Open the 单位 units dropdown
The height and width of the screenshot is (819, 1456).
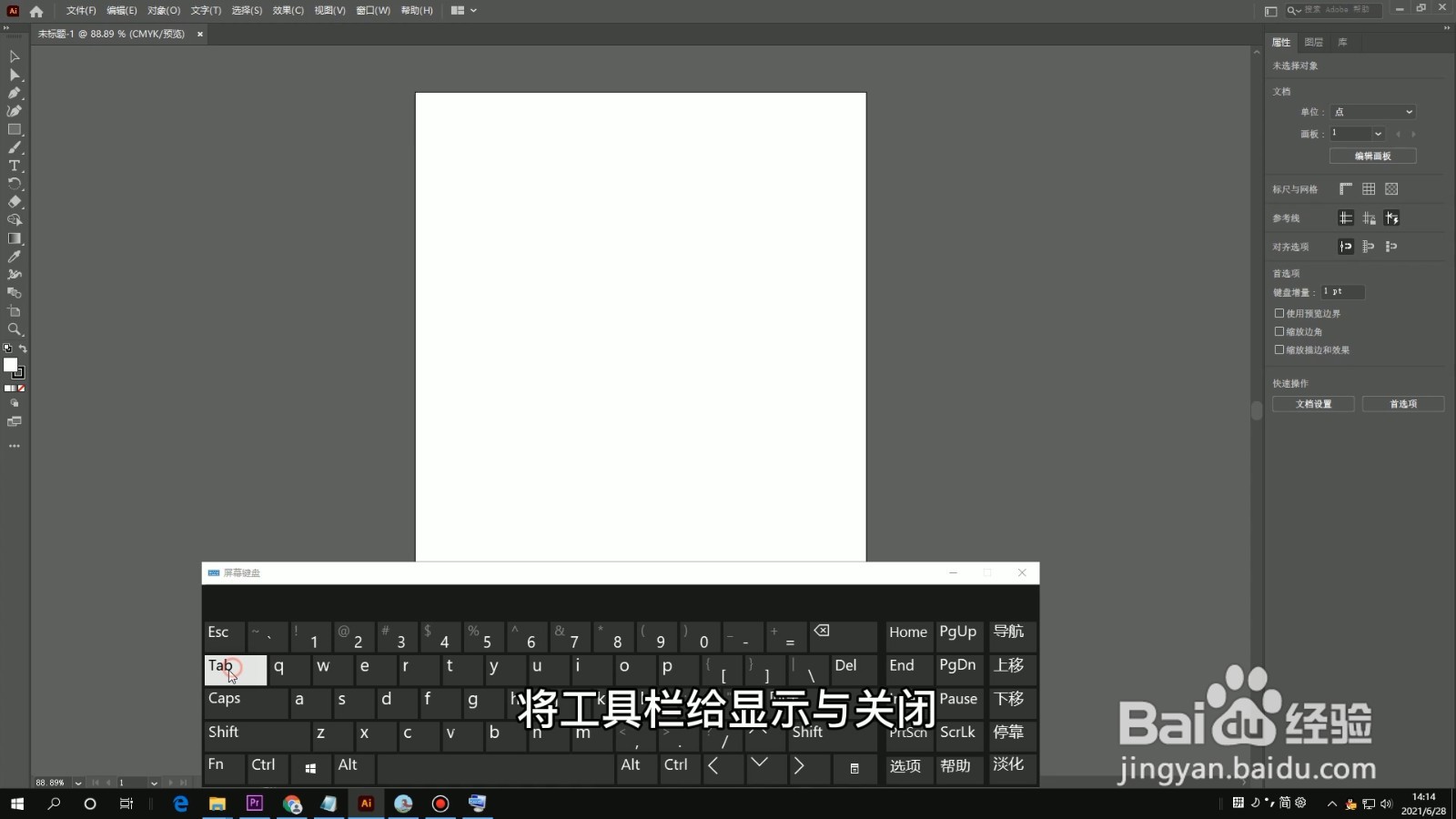(x=1372, y=112)
